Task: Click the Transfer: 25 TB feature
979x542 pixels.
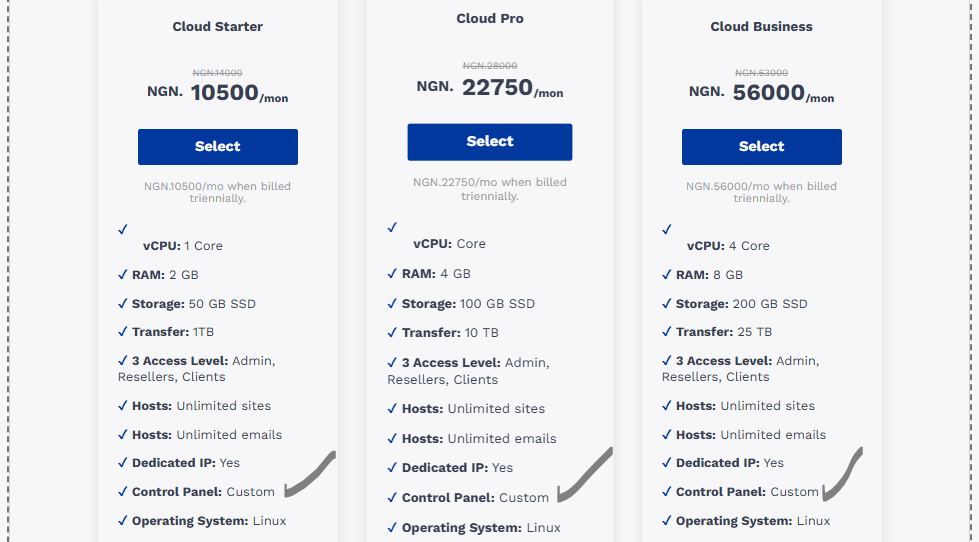Action: tap(724, 332)
